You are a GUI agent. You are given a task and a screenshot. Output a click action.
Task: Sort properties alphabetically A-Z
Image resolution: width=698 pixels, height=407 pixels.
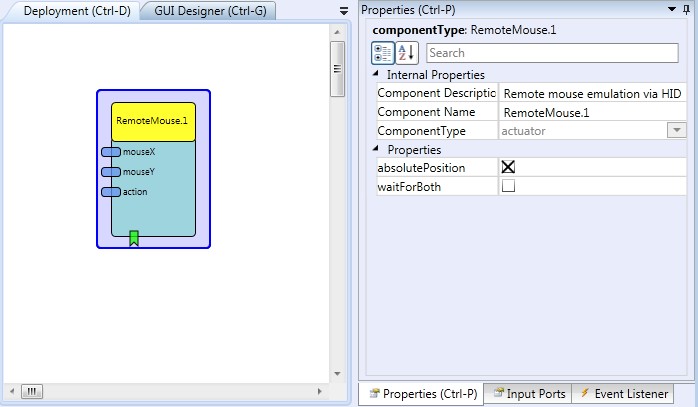click(406, 53)
